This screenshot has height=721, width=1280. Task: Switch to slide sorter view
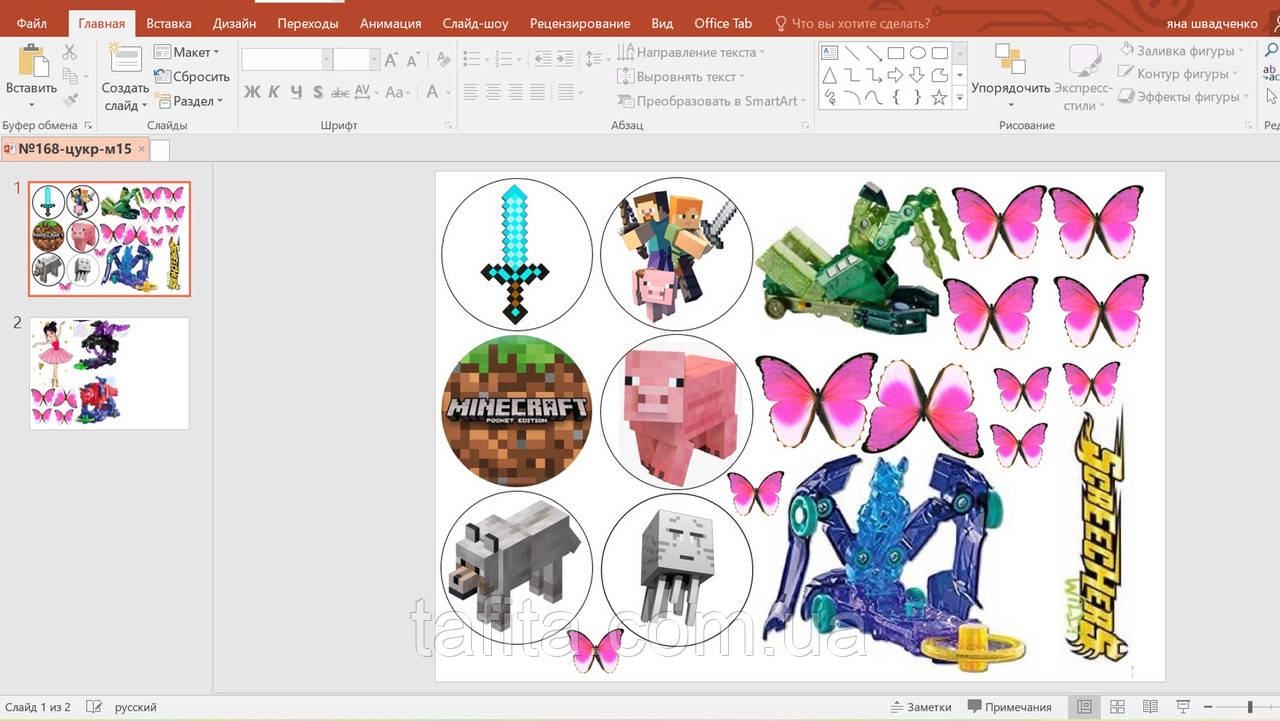tap(1118, 707)
